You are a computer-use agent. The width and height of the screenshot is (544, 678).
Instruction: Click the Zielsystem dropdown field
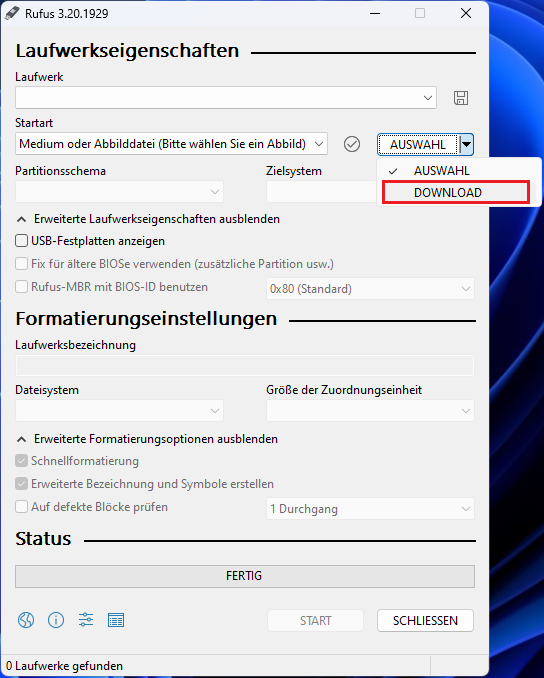tap(322, 192)
